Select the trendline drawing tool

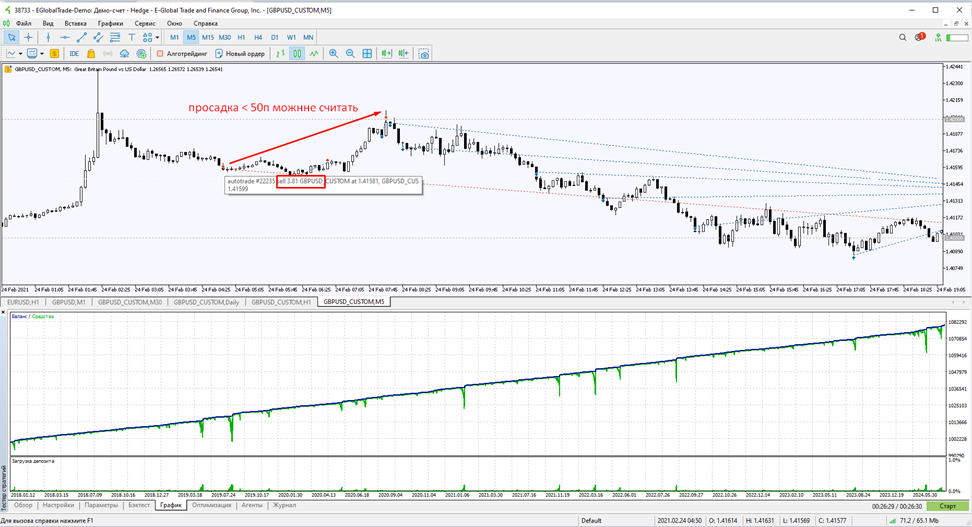pos(81,37)
